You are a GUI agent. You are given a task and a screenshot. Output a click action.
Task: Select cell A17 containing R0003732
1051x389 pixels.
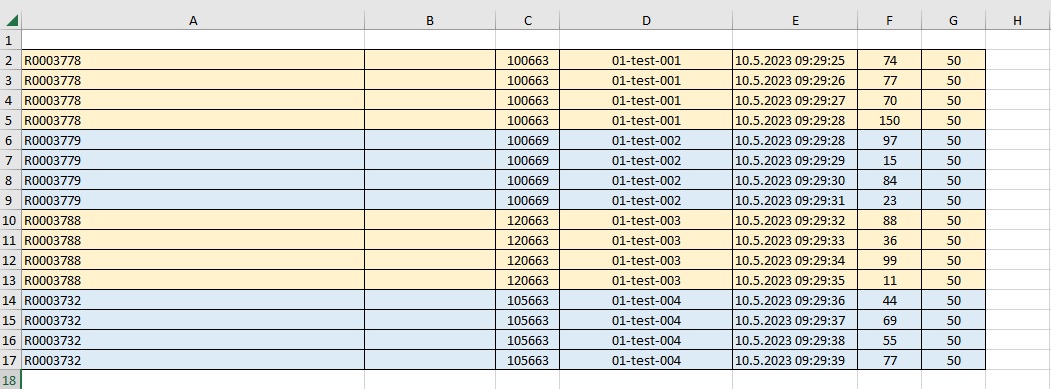coord(193,360)
